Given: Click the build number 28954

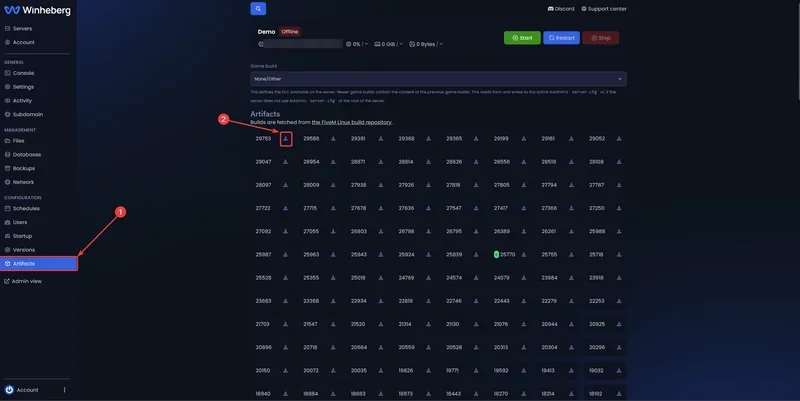Looking at the screenshot, I should pos(311,162).
